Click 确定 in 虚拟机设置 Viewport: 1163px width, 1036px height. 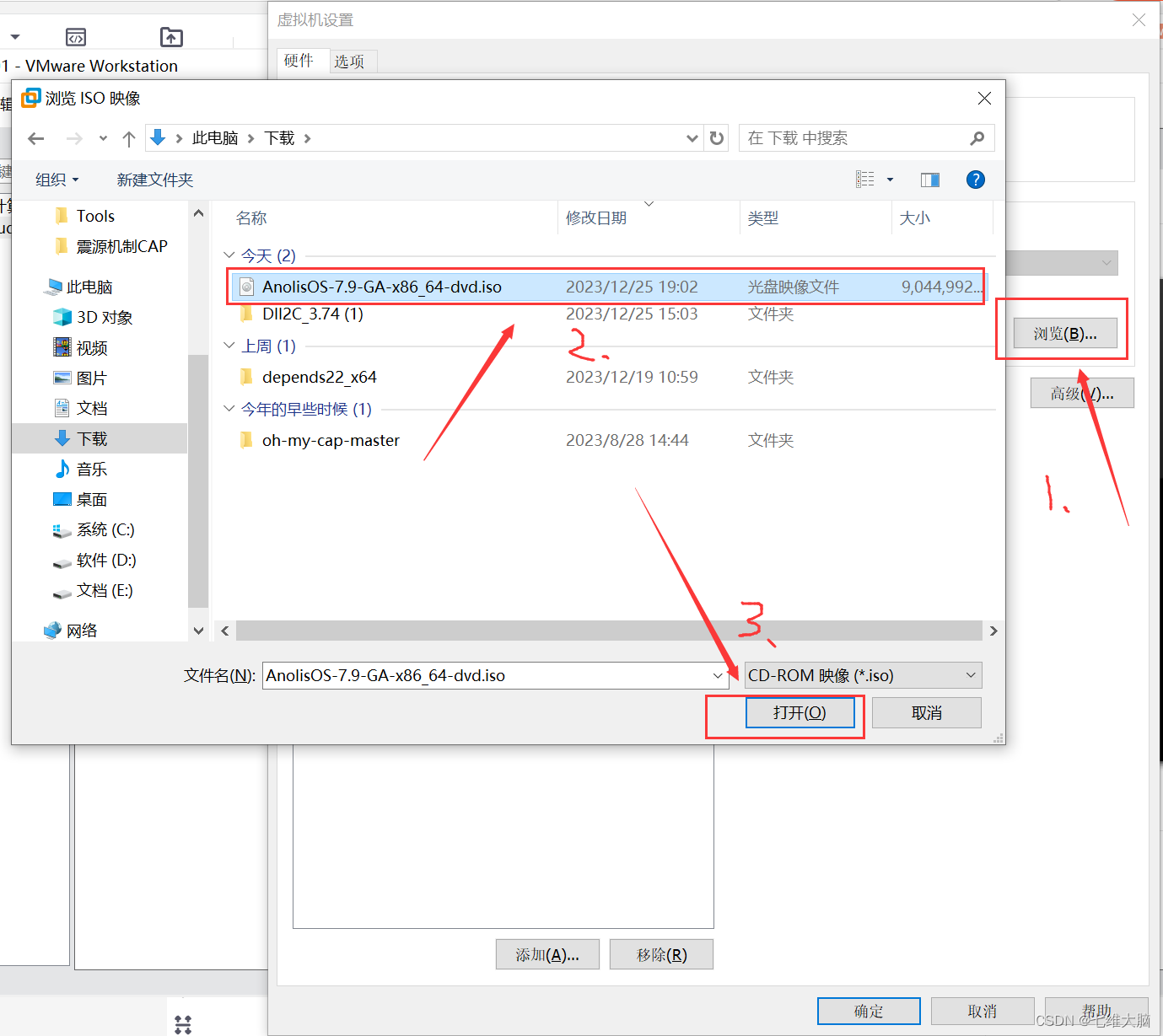(x=869, y=1011)
